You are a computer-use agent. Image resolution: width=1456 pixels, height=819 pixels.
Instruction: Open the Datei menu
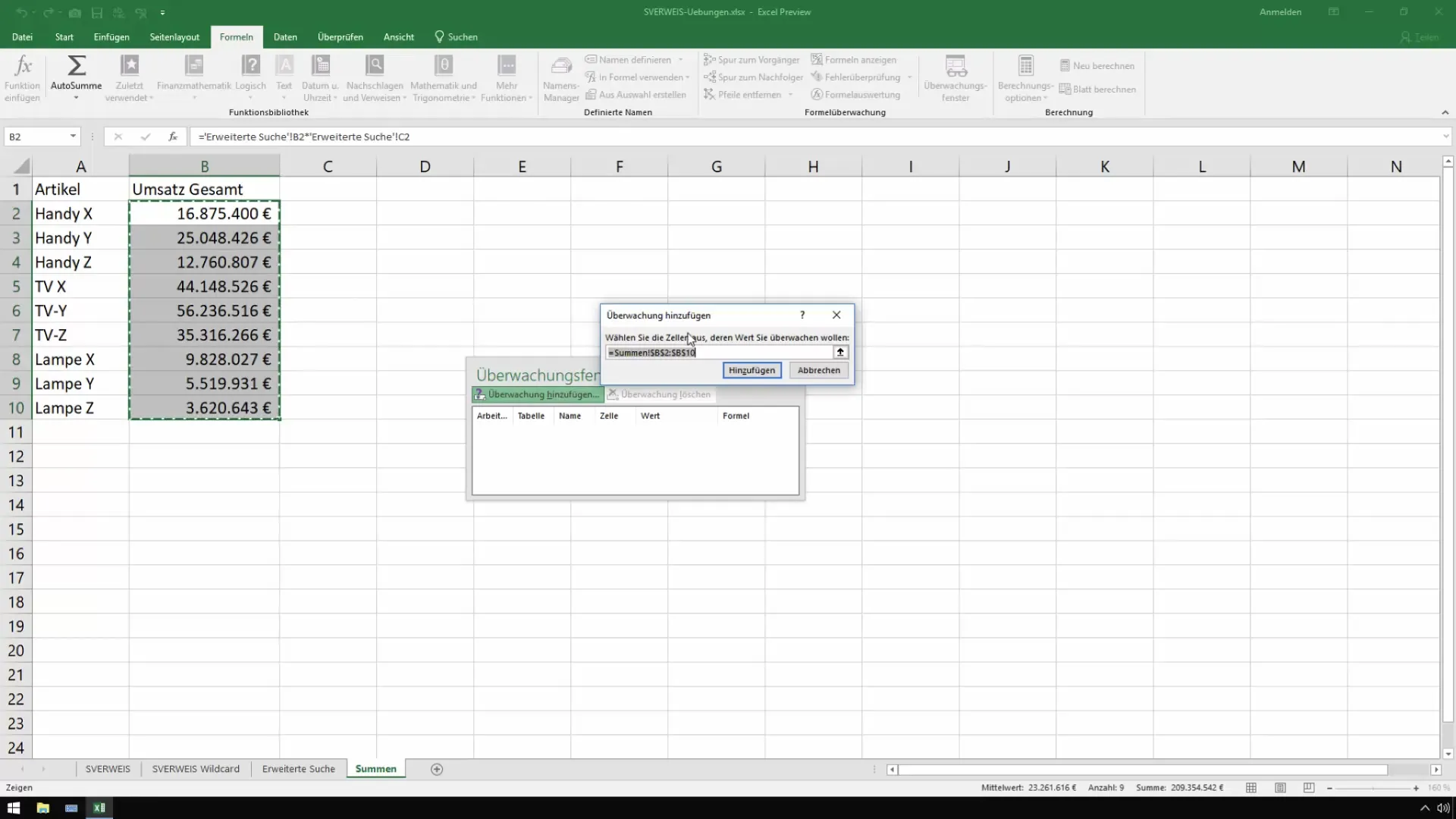pos(22,37)
